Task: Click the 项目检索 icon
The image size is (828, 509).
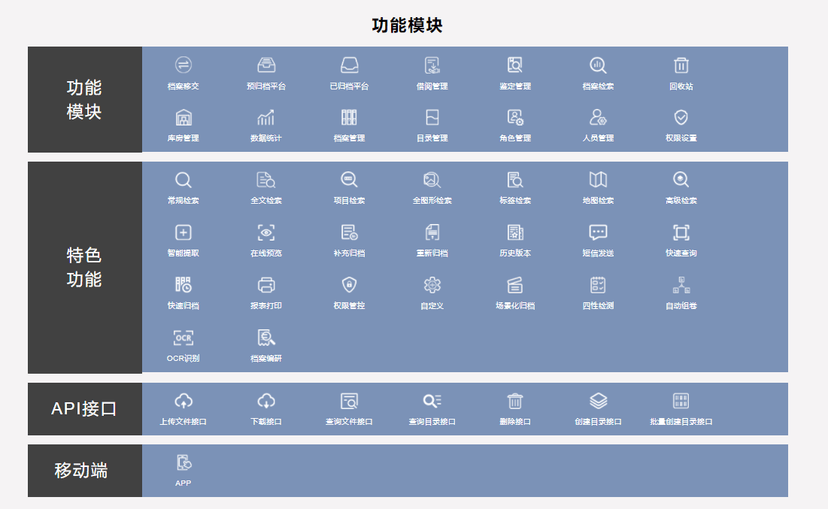Action: [349, 180]
